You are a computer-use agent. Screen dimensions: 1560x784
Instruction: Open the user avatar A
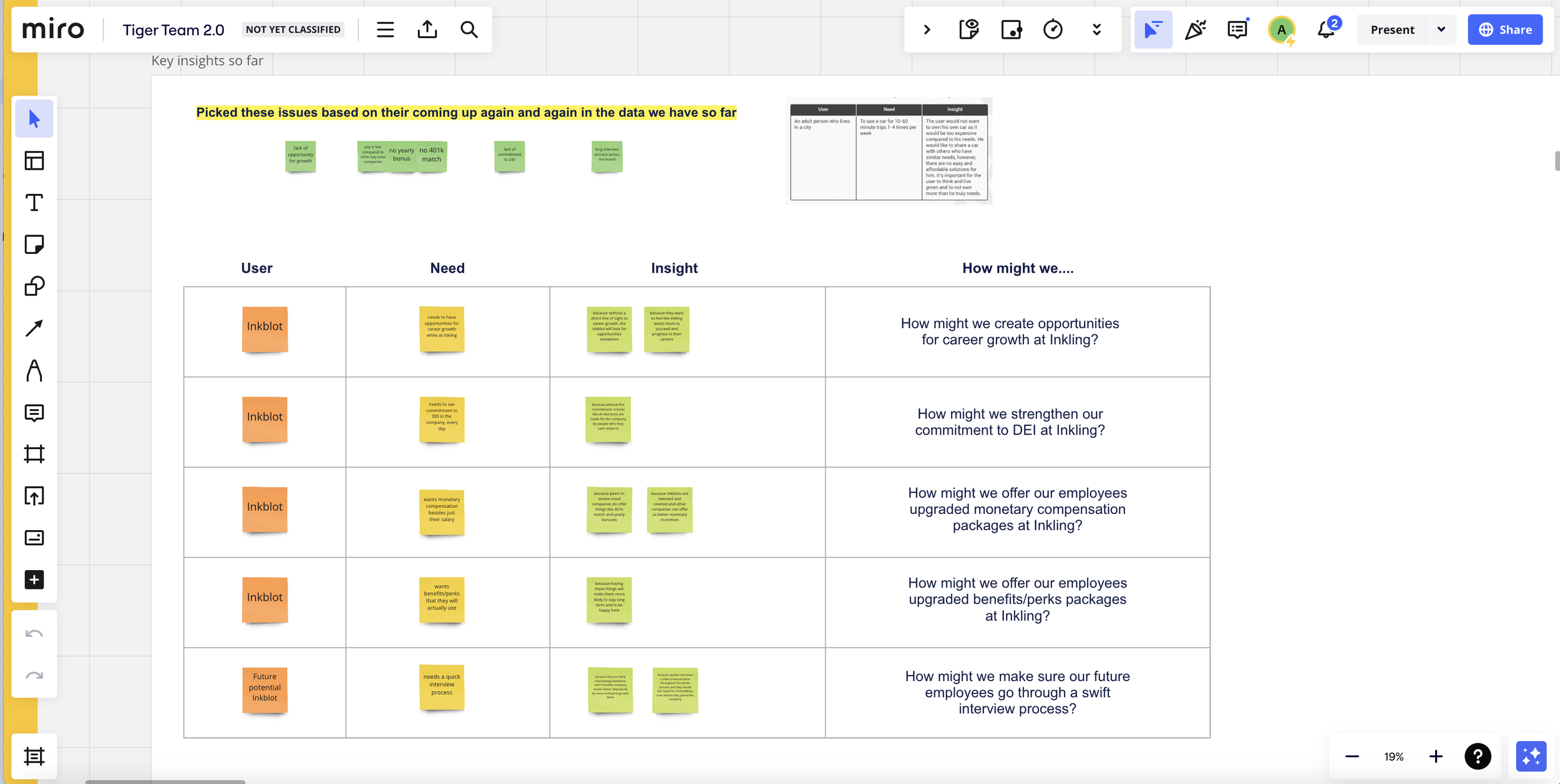point(1282,30)
